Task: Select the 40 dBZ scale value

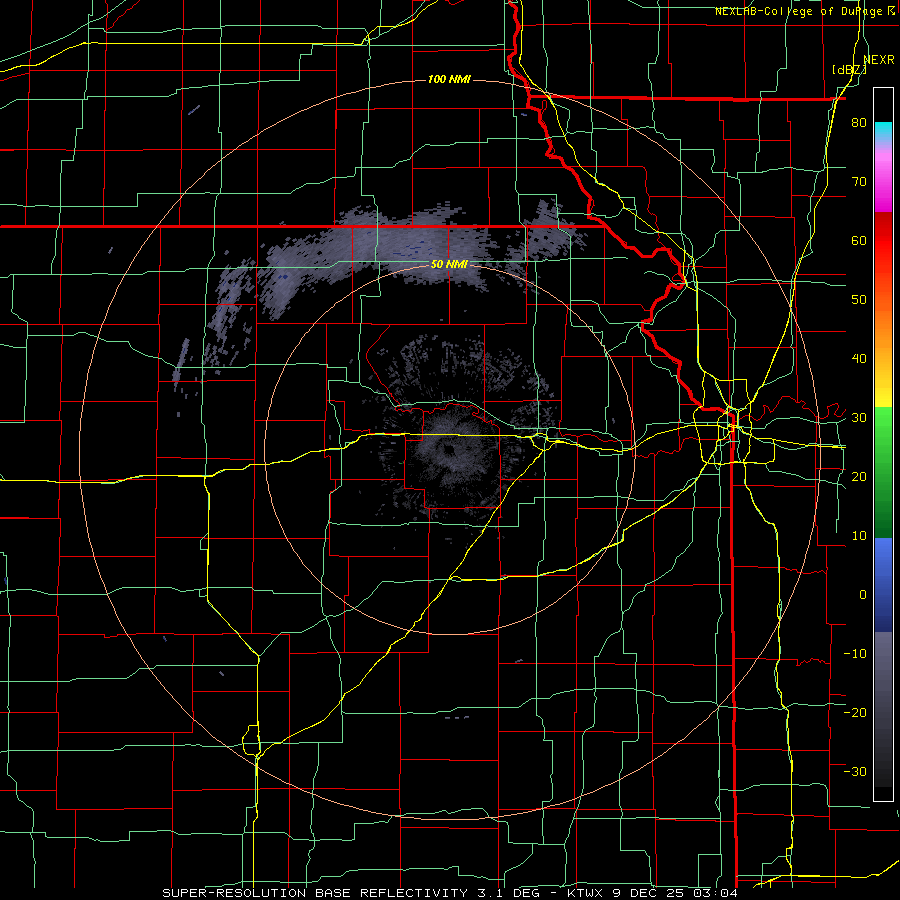Action: [859, 359]
